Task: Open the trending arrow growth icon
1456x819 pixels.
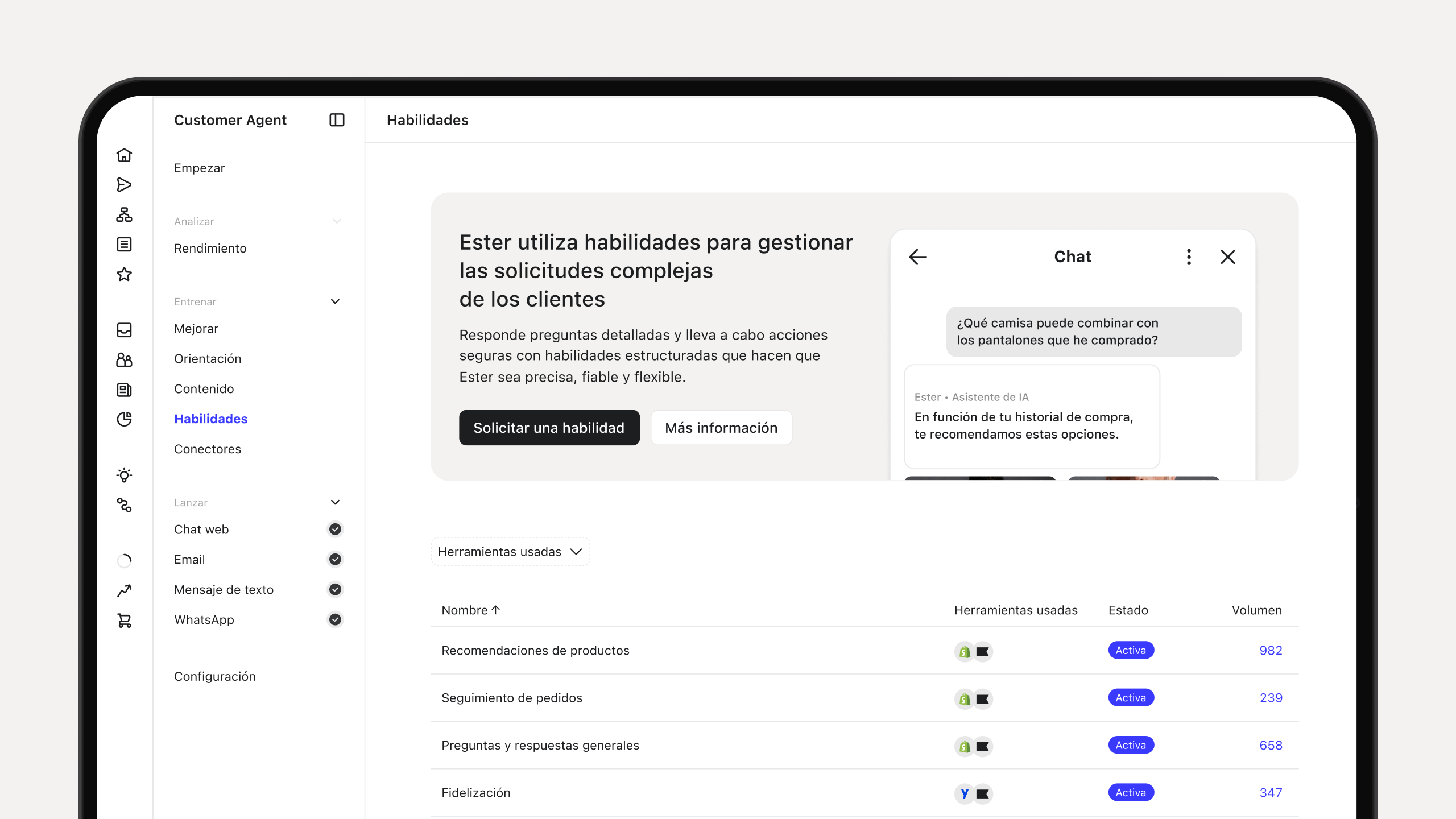Action: coord(124,591)
